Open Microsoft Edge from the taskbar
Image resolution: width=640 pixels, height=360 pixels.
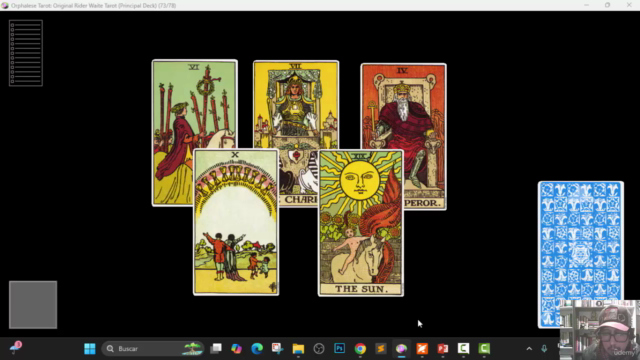pos(257,349)
